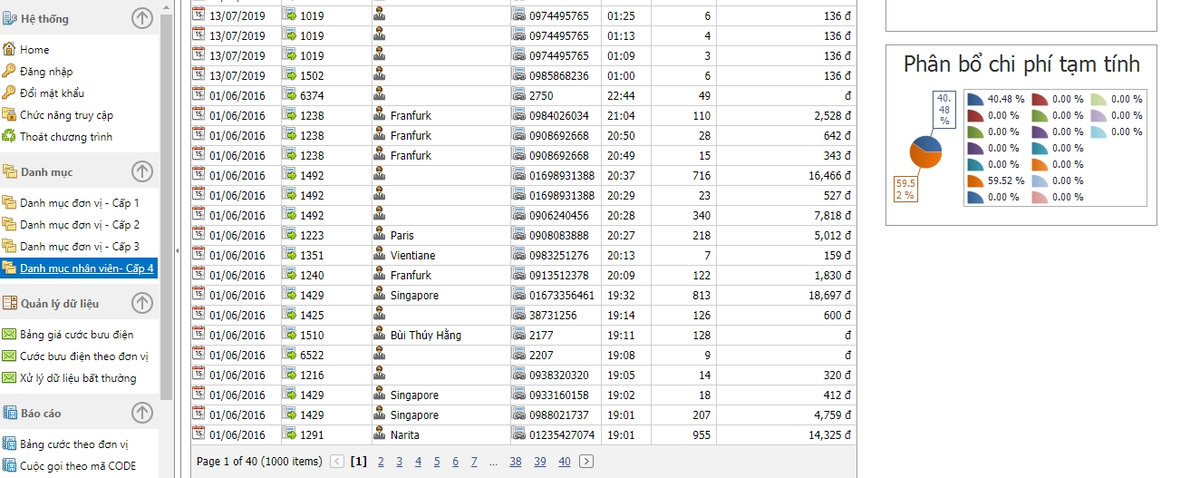
Task: Collapse the Danh mục group with arrow button
Action: pos(143,172)
